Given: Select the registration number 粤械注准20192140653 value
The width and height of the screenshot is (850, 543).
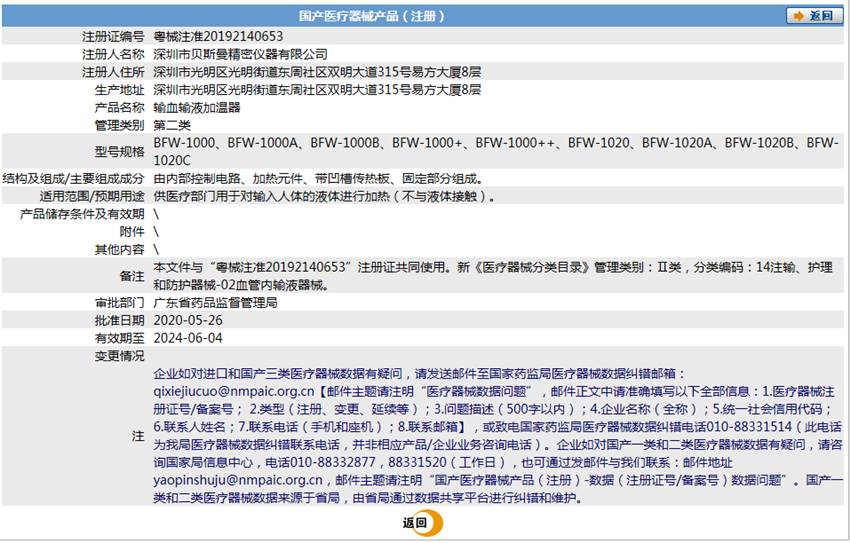Looking at the screenshot, I should coord(218,36).
